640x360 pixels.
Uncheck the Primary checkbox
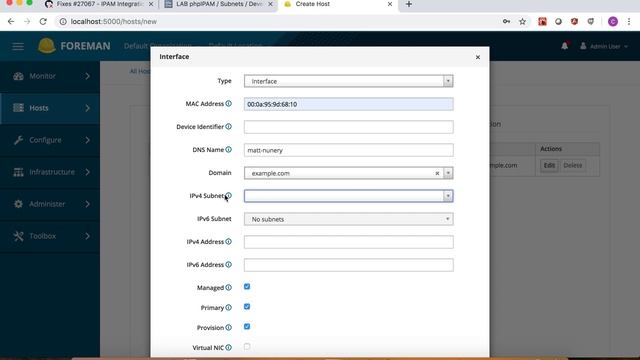coord(247,307)
